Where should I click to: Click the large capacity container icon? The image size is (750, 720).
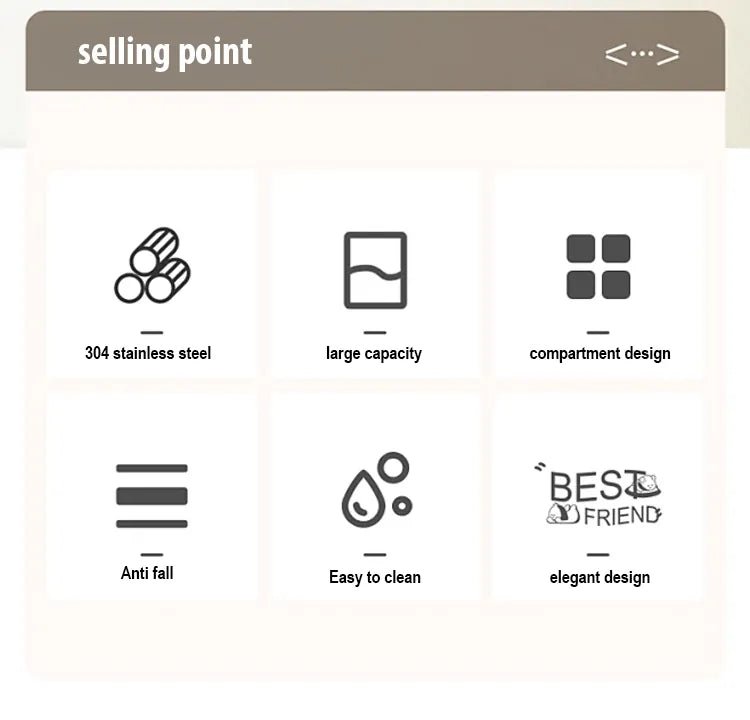[x=375, y=269]
